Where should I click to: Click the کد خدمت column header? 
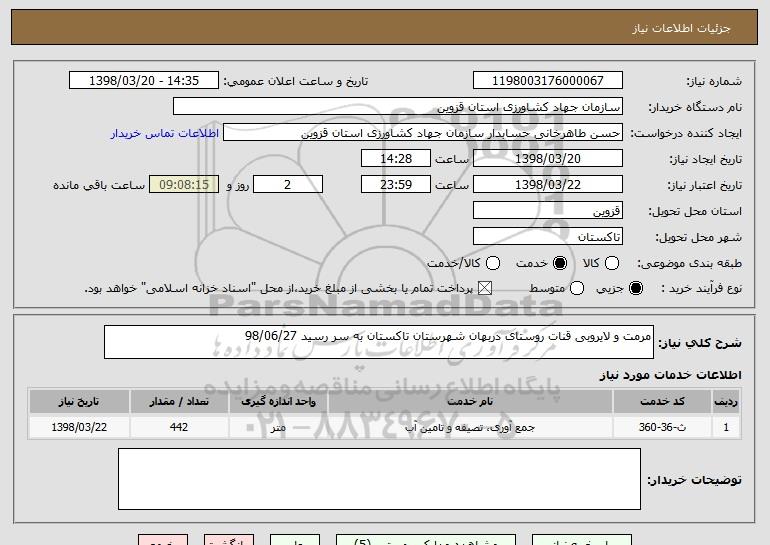[x=662, y=402]
